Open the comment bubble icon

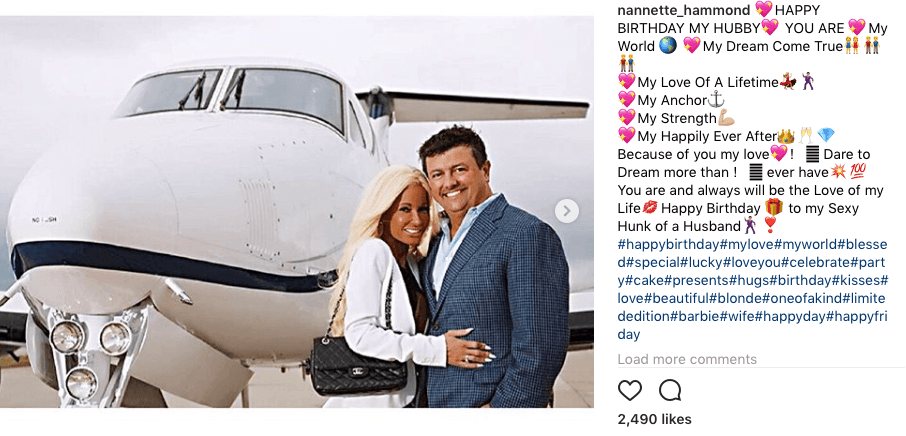pos(670,390)
